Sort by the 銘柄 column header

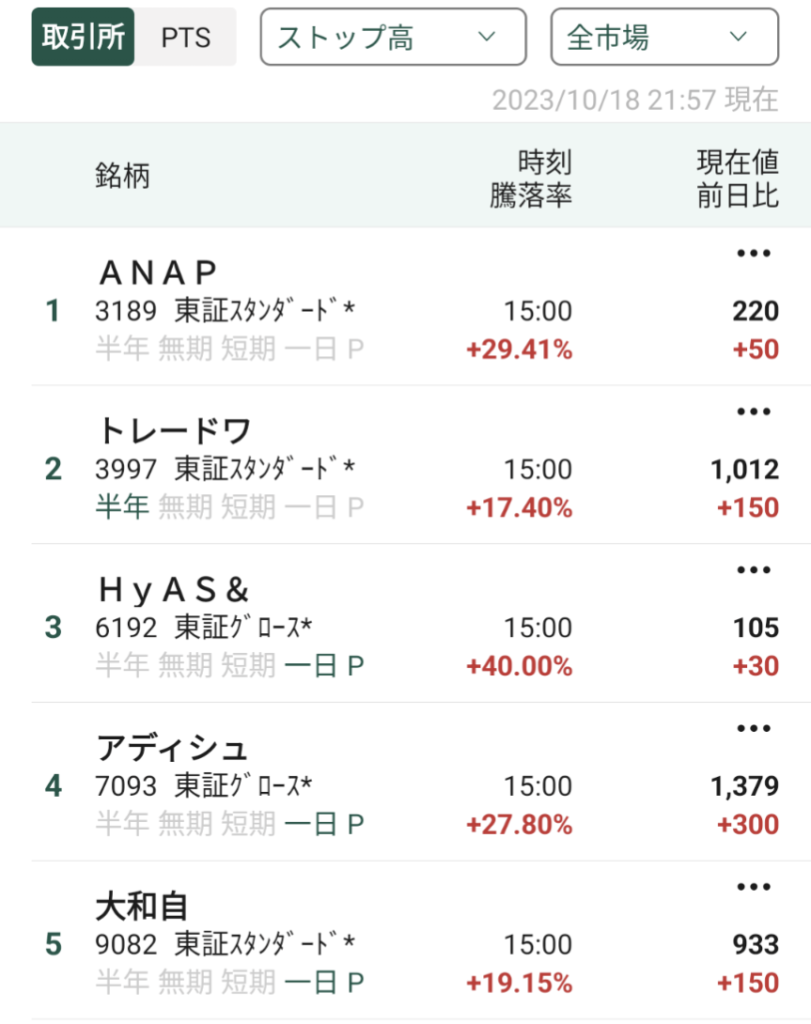tap(122, 176)
